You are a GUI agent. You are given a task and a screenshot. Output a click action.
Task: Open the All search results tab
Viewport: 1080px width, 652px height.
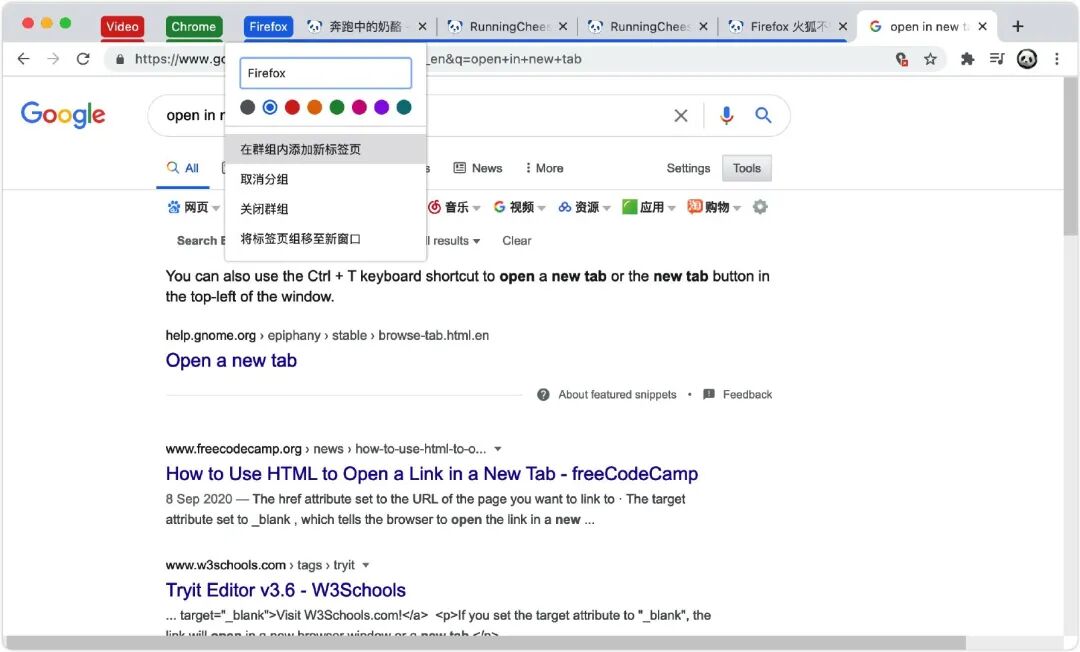(x=183, y=168)
